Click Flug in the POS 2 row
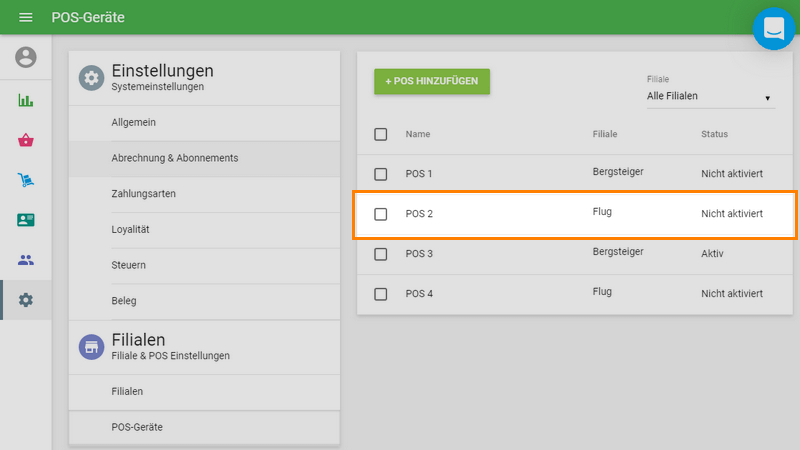 click(x=602, y=211)
